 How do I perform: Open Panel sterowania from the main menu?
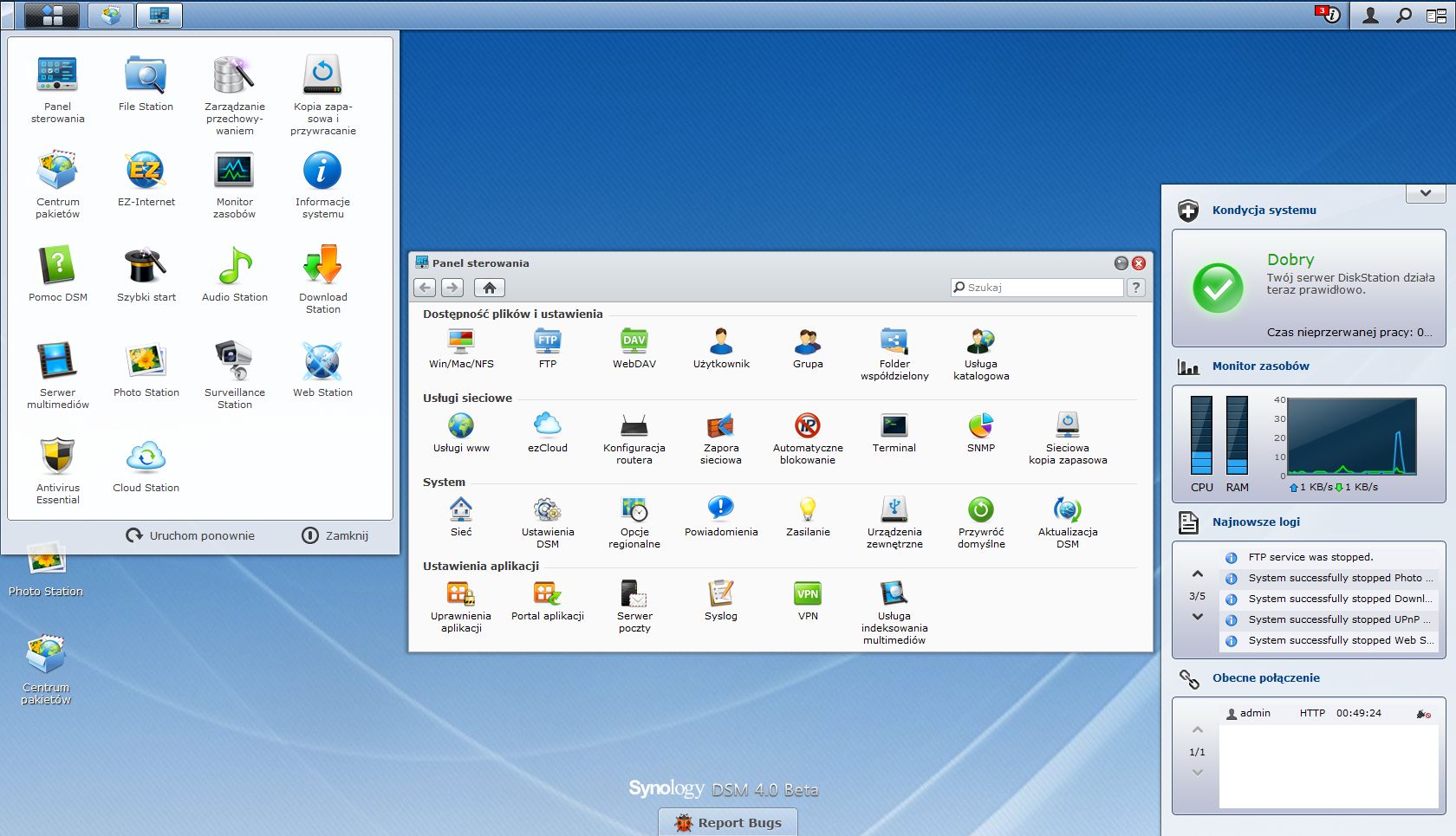pos(58,89)
